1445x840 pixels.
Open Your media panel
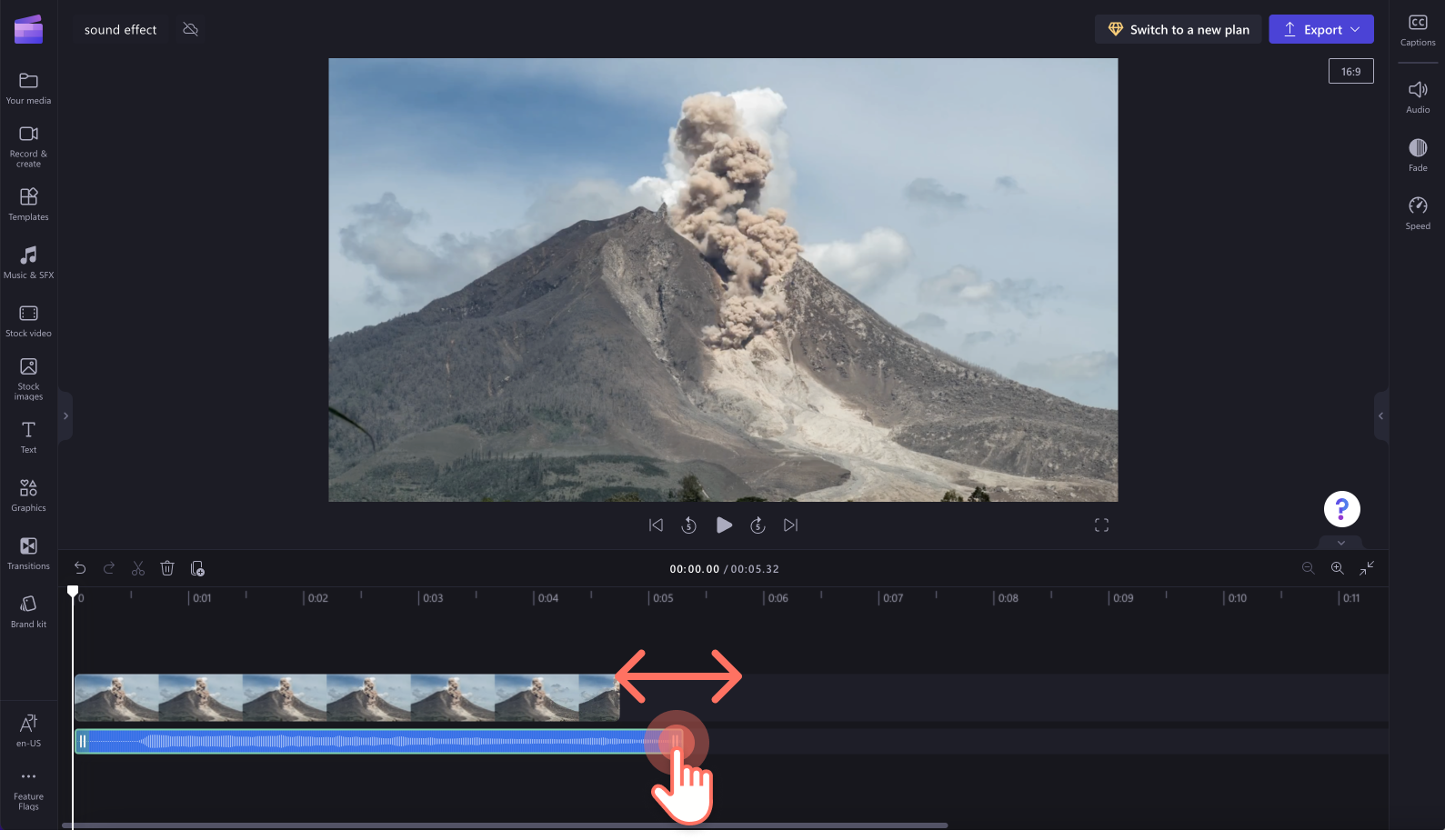(x=28, y=88)
